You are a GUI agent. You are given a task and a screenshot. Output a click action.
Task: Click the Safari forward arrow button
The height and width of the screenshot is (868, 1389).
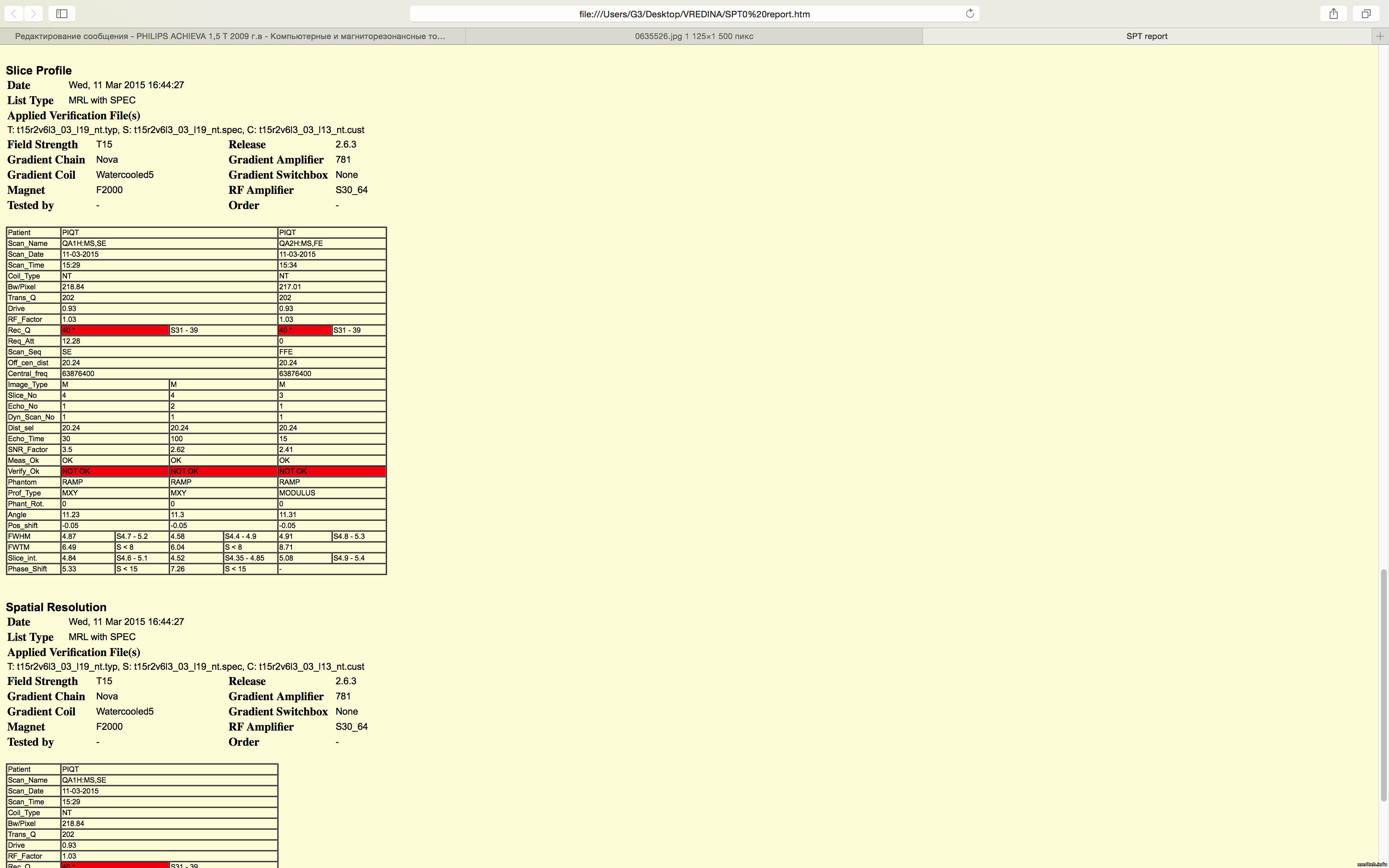pos(33,13)
